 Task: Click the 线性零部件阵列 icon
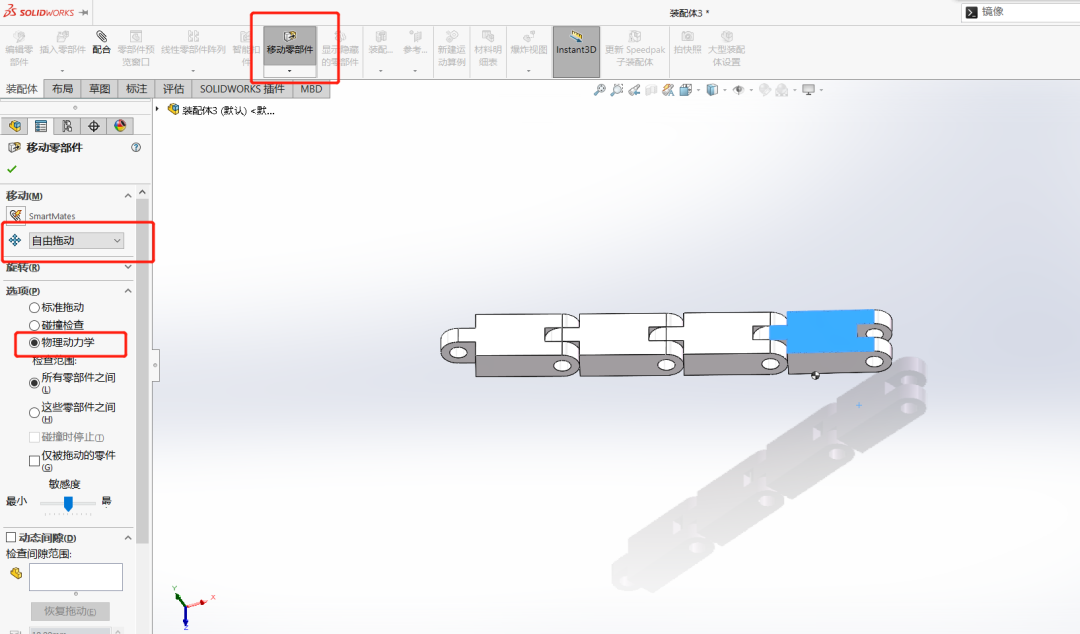coord(194,37)
